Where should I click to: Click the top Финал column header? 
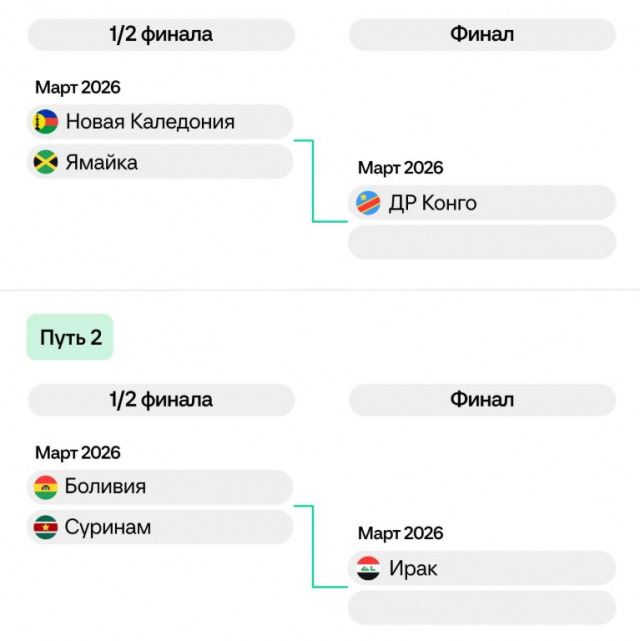point(482,35)
